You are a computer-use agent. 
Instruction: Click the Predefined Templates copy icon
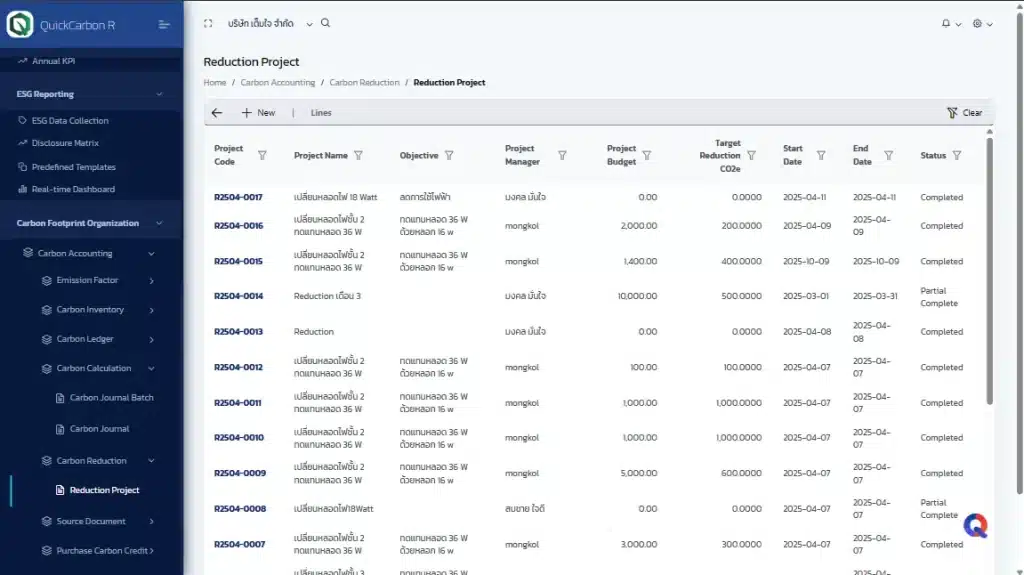[x=22, y=167]
